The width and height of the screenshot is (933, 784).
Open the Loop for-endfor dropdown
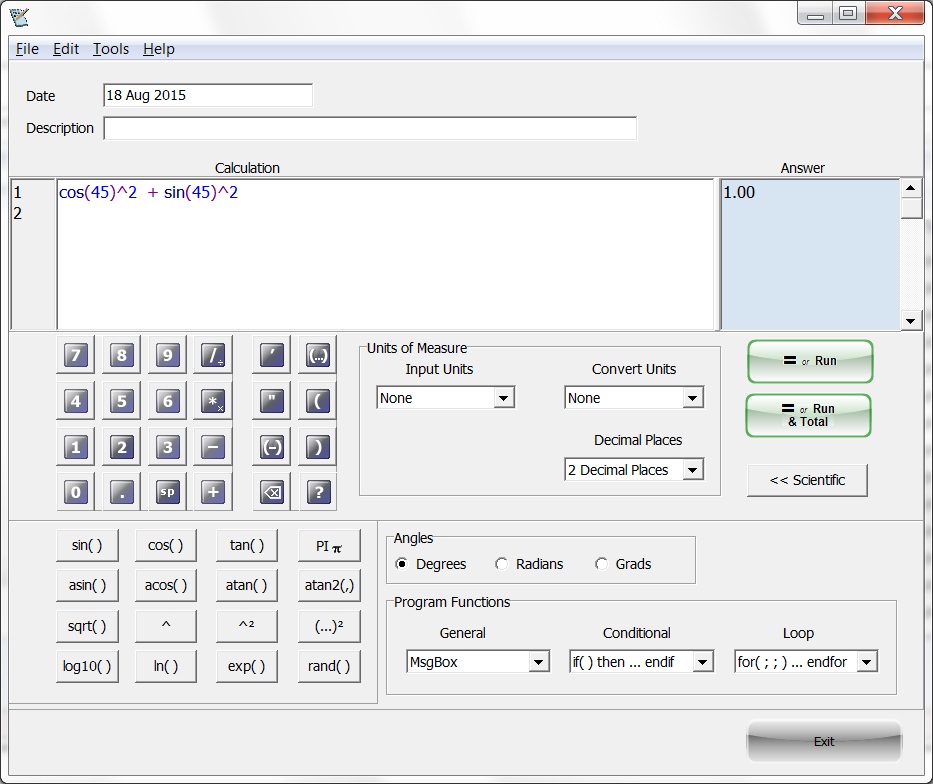click(806, 661)
